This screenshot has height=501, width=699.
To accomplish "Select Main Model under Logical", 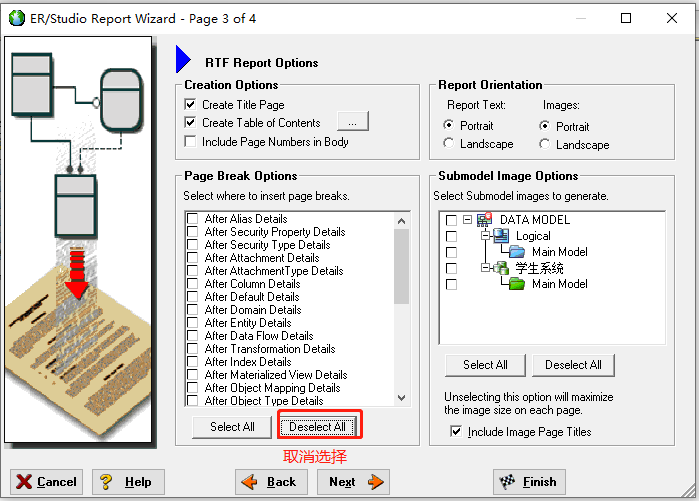I will 559,252.
